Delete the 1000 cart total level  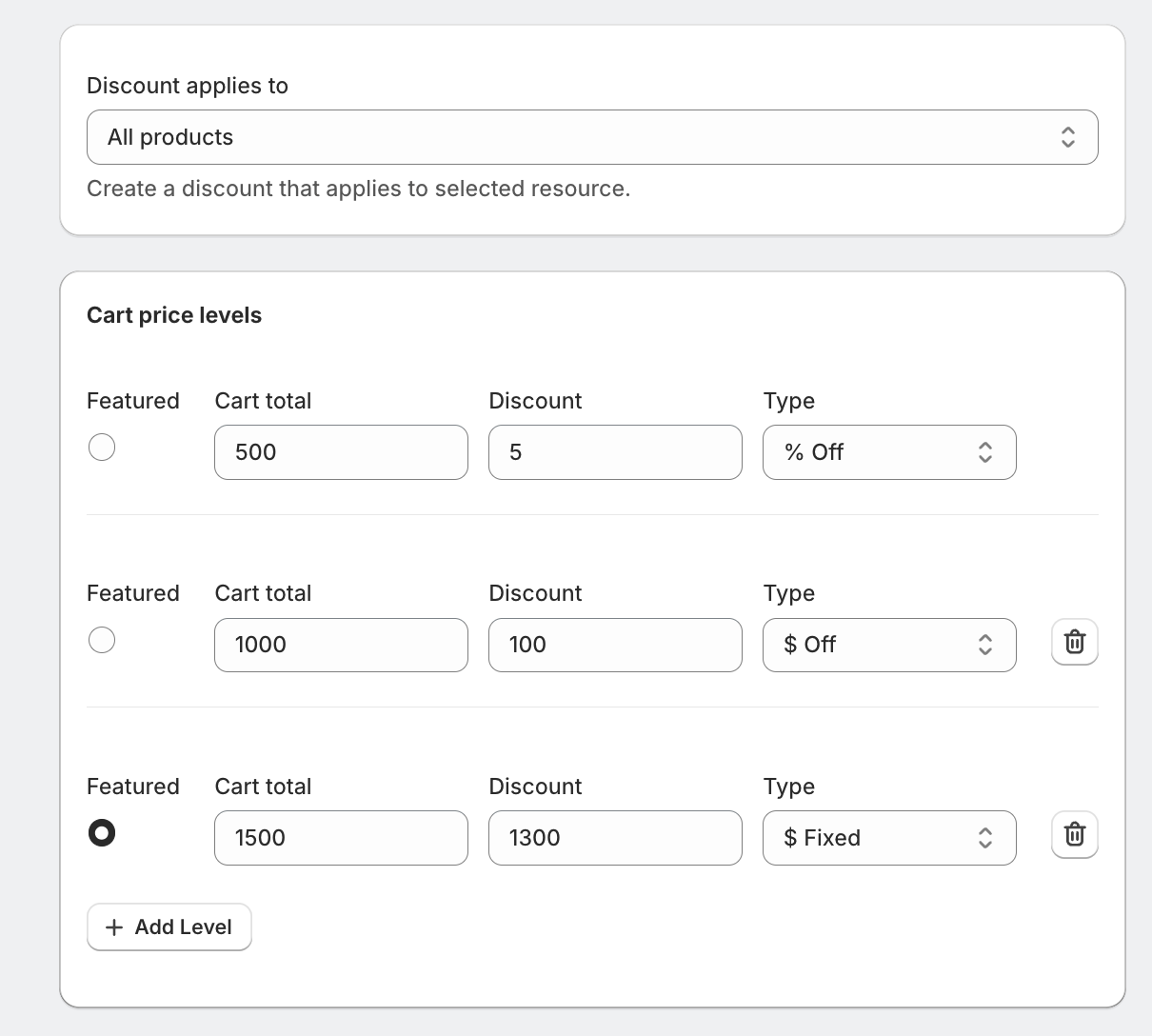(1074, 643)
